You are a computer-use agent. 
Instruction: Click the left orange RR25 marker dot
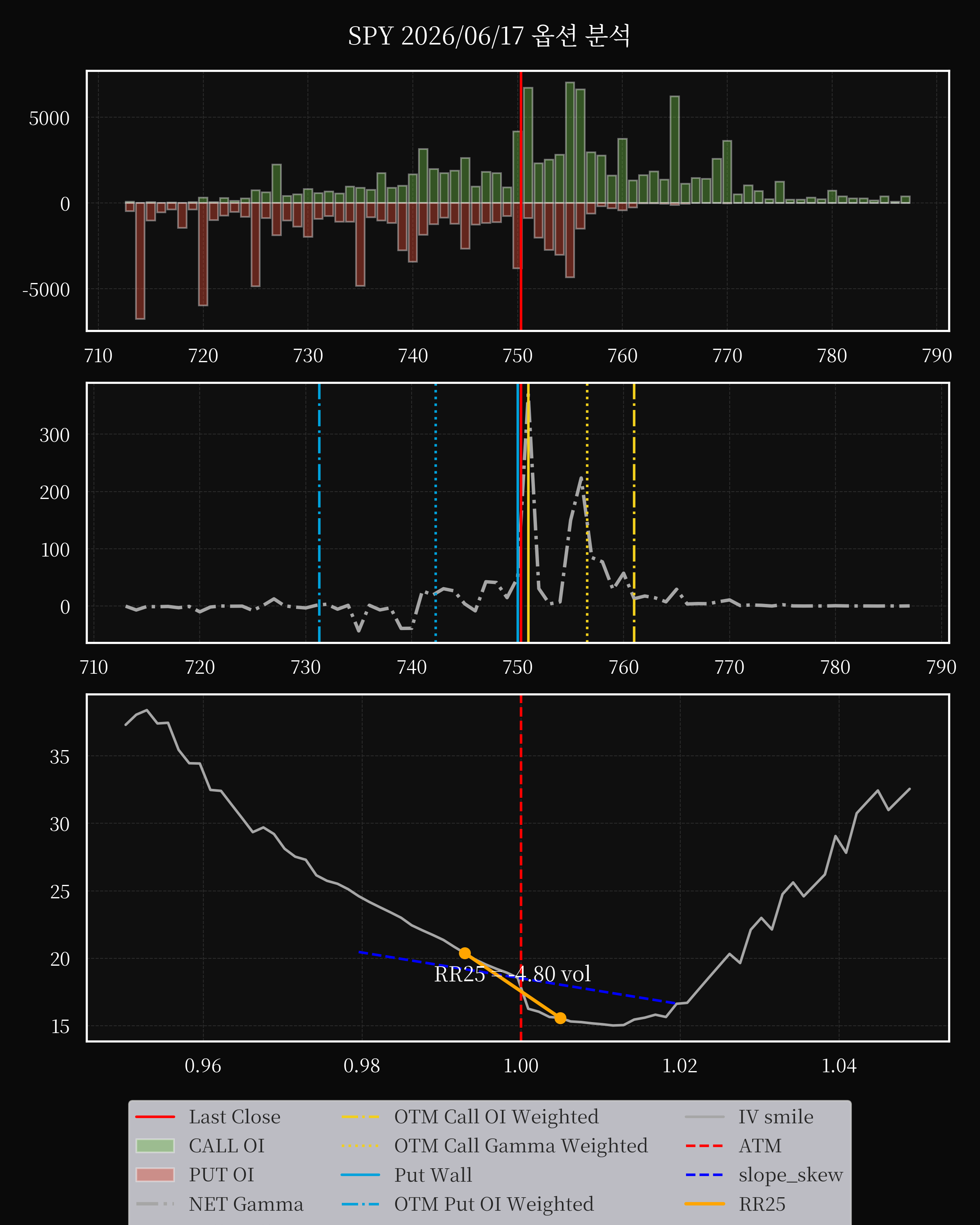(x=465, y=953)
